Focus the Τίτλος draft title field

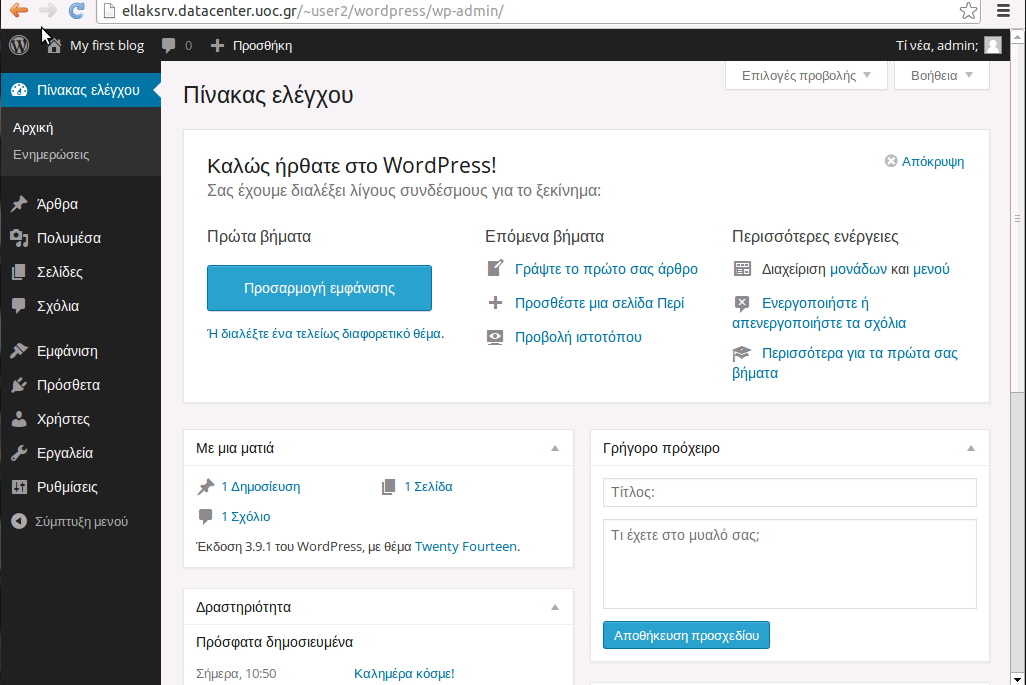point(790,493)
